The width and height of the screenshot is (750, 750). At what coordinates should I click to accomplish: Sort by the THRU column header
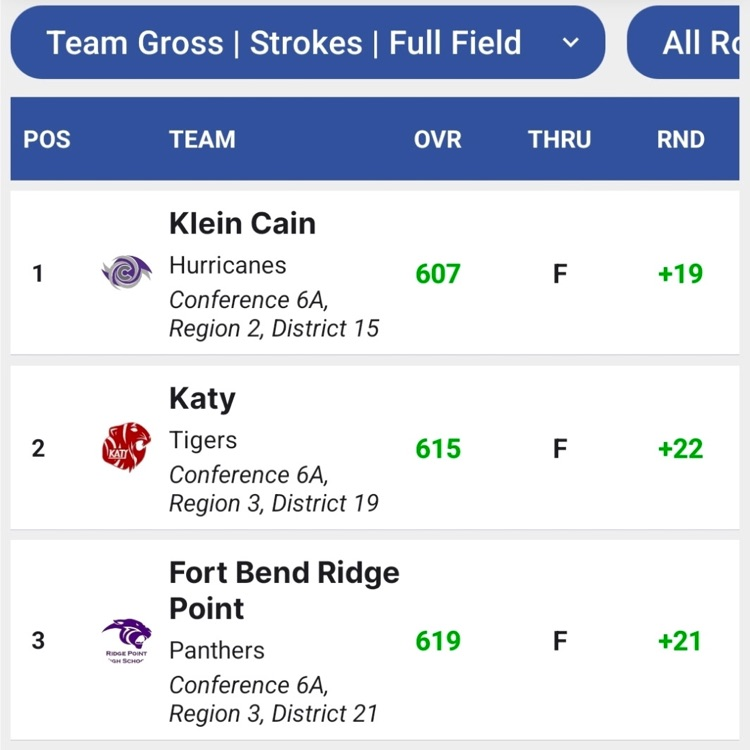point(560,139)
